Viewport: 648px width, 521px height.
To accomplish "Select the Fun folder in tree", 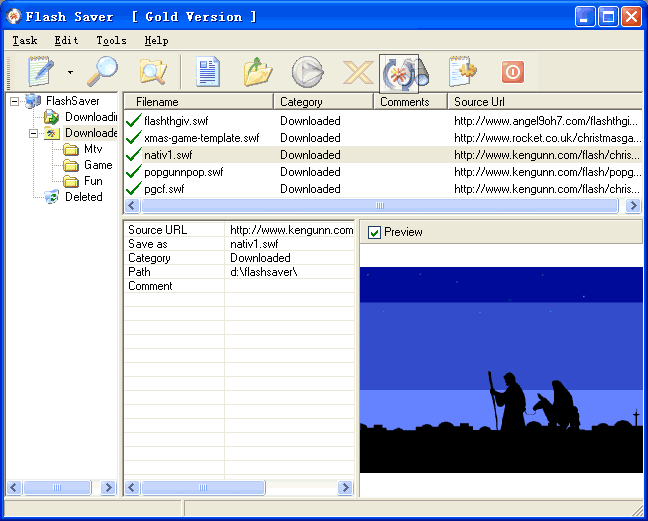I will [x=93, y=181].
